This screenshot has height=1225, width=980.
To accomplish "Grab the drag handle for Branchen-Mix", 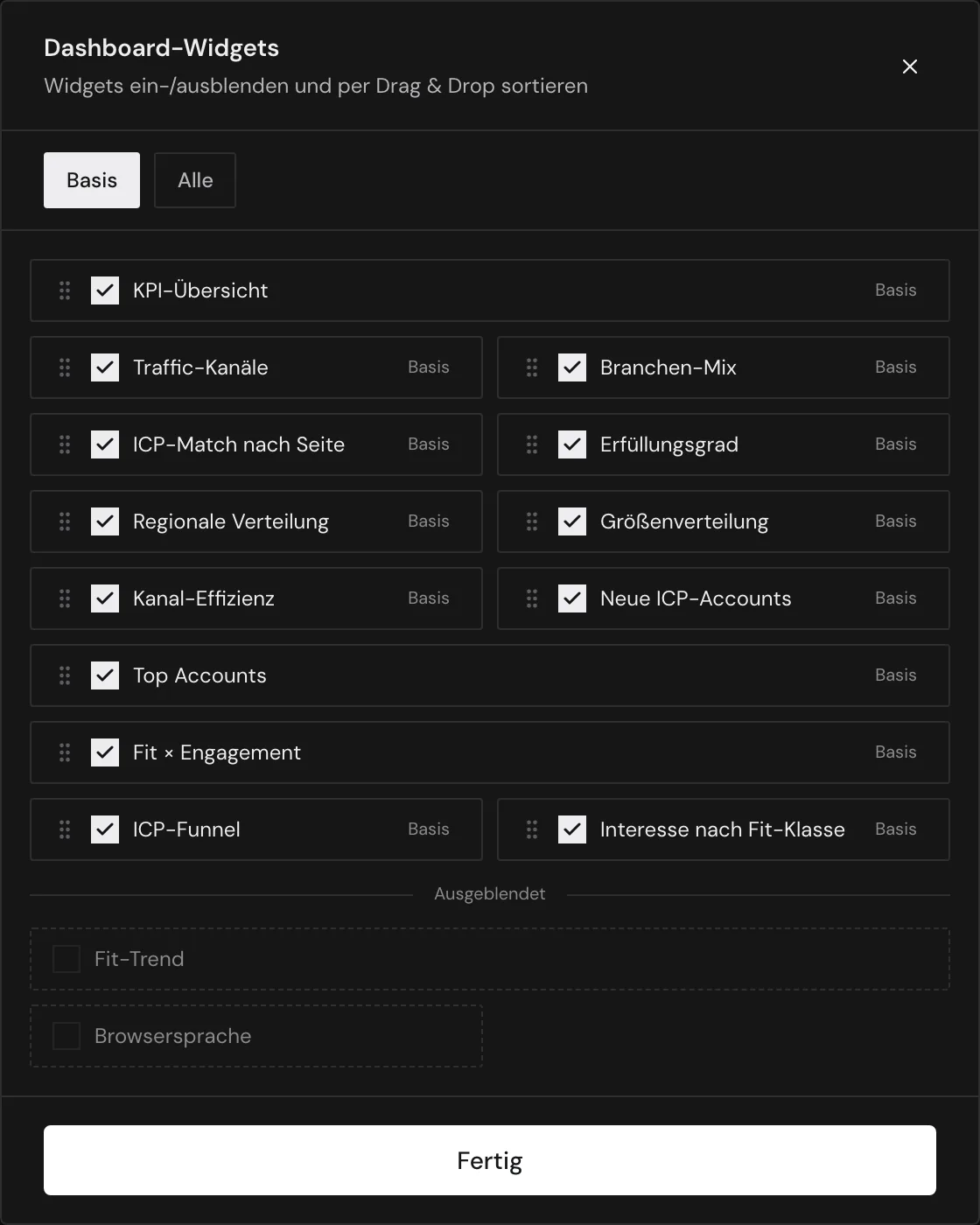I will click(x=532, y=367).
